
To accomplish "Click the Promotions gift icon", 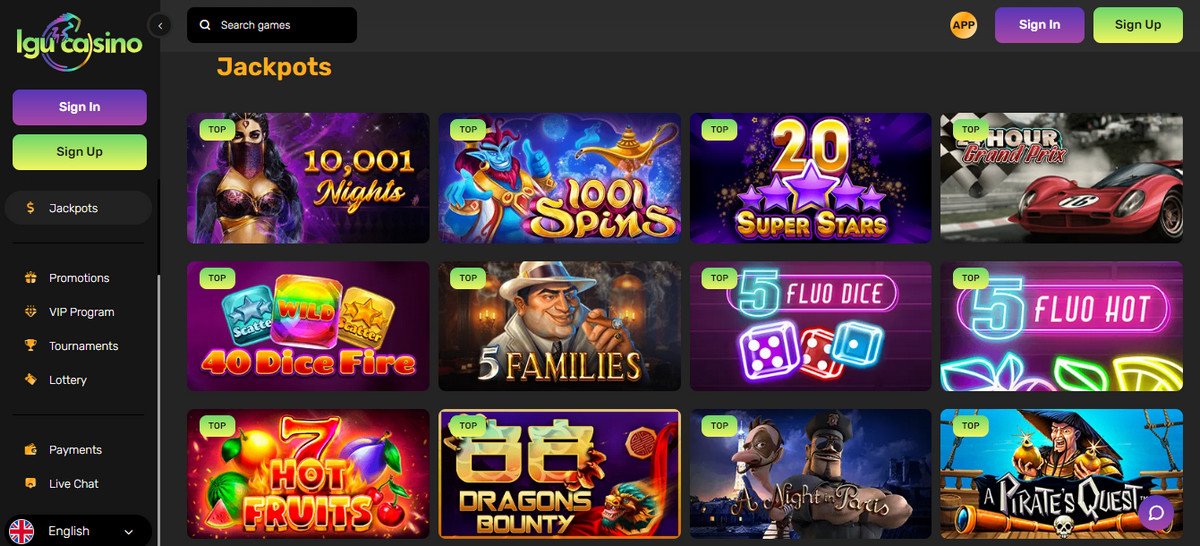I will point(30,278).
